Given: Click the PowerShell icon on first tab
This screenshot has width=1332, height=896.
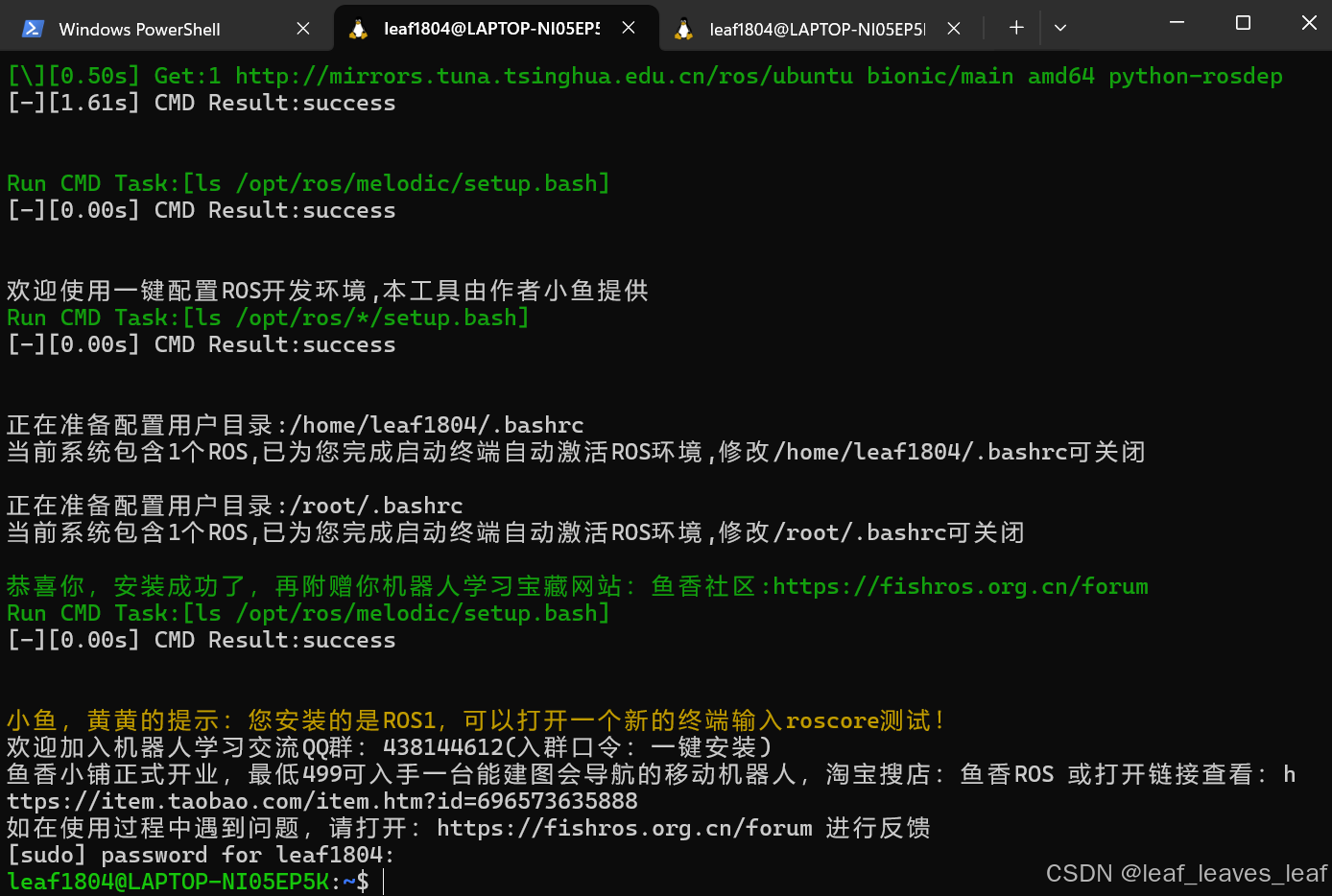Looking at the screenshot, I should [x=33, y=29].
